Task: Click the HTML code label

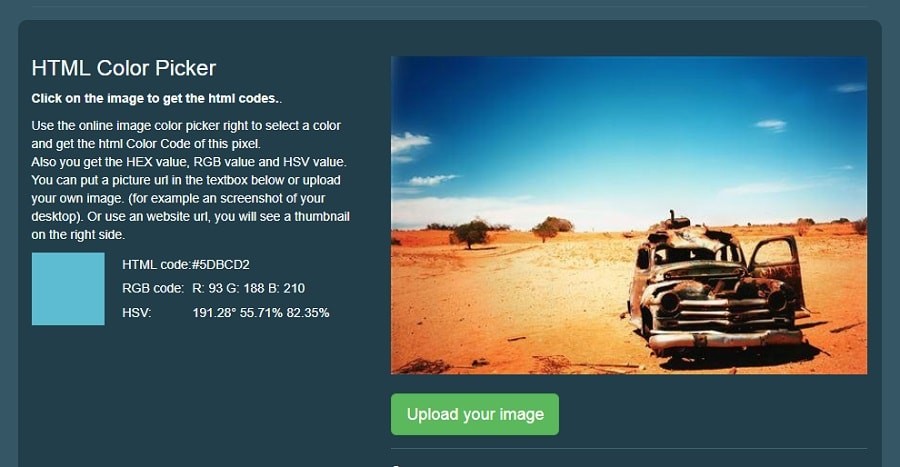Action: [156, 264]
